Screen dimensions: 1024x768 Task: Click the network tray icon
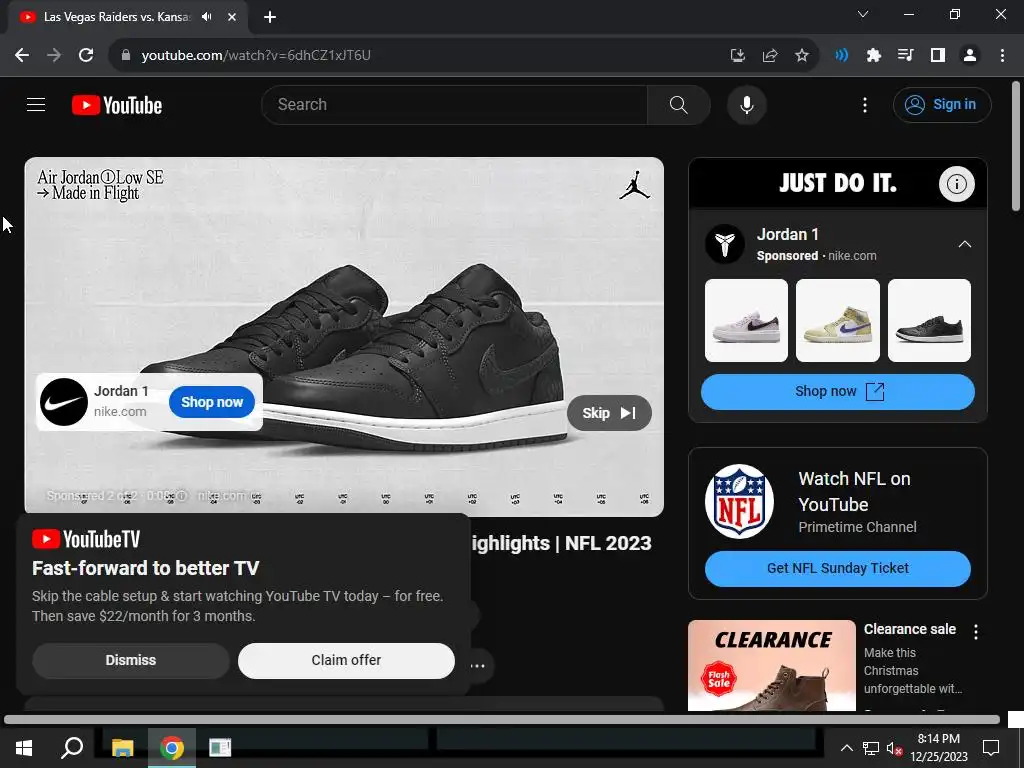click(x=870, y=748)
